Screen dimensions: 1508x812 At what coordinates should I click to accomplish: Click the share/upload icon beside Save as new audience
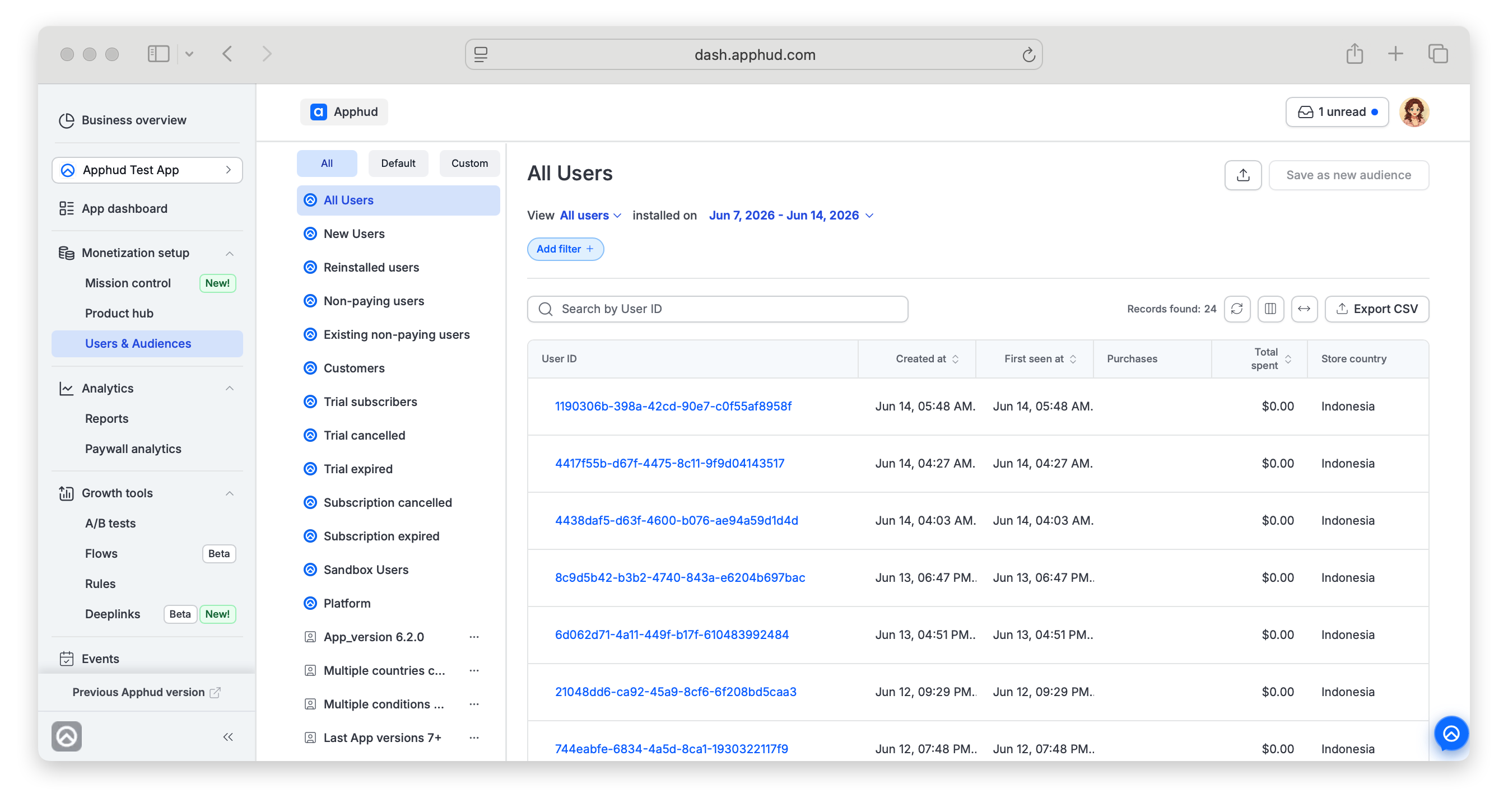[x=1243, y=175]
